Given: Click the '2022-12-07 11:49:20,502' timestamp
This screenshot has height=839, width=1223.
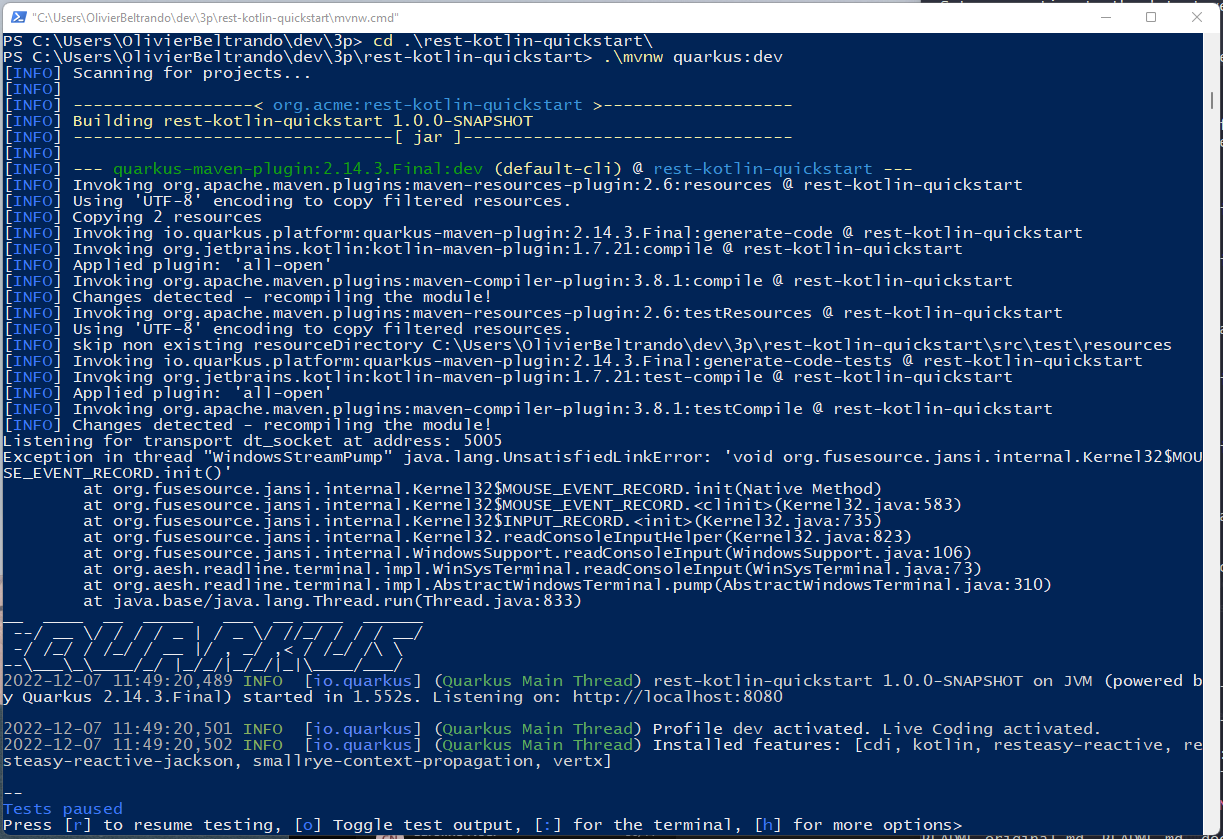Looking at the screenshot, I should tap(118, 745).
